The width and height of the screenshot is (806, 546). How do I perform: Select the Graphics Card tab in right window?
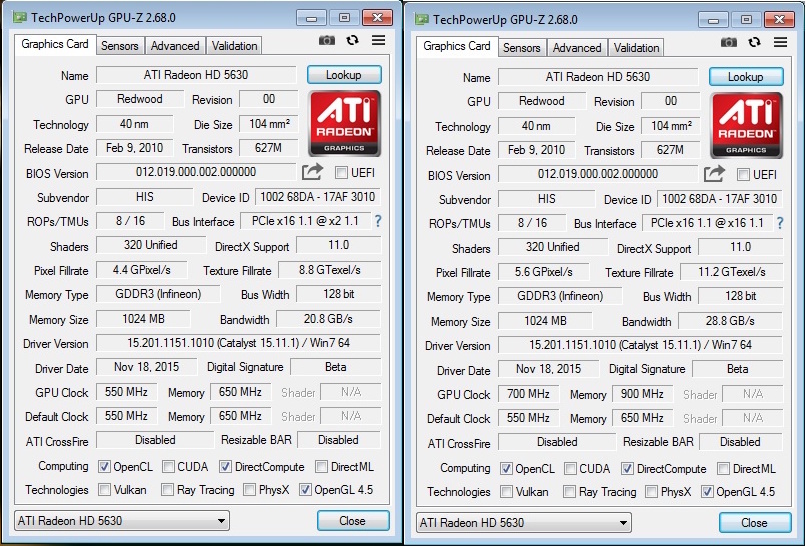coord(457,46)
